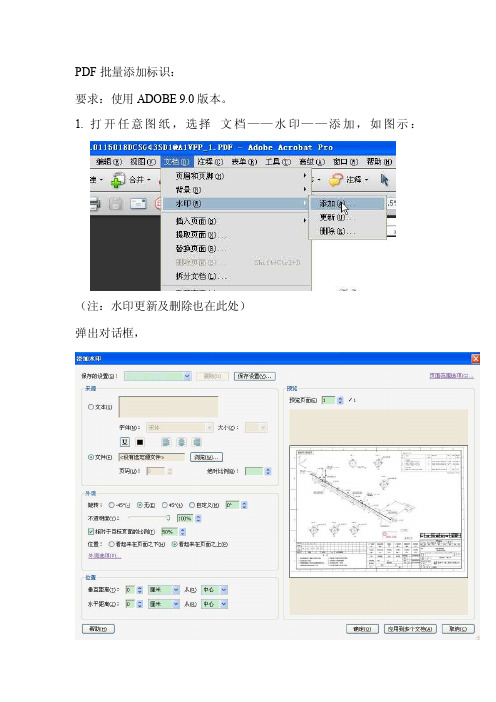Select appear on top of page (页面之上) radio
Image resolution: width=496 pixels, height=702 pixels.
(x=174, y=544)
